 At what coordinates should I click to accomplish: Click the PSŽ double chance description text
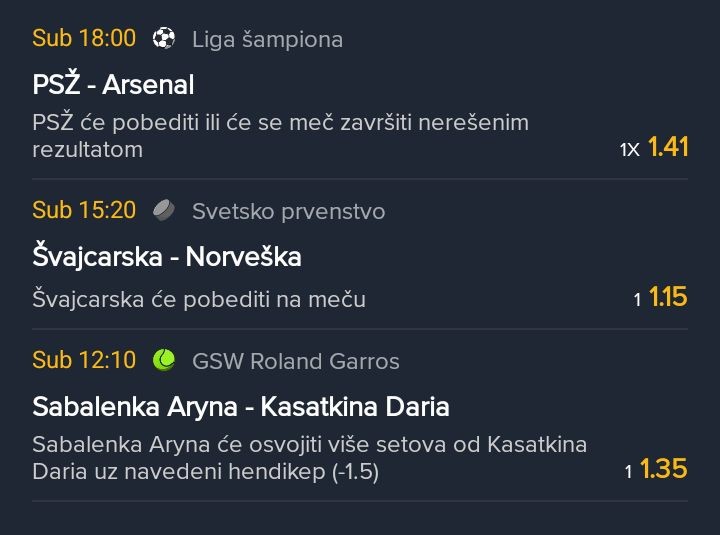pos(281,136)
